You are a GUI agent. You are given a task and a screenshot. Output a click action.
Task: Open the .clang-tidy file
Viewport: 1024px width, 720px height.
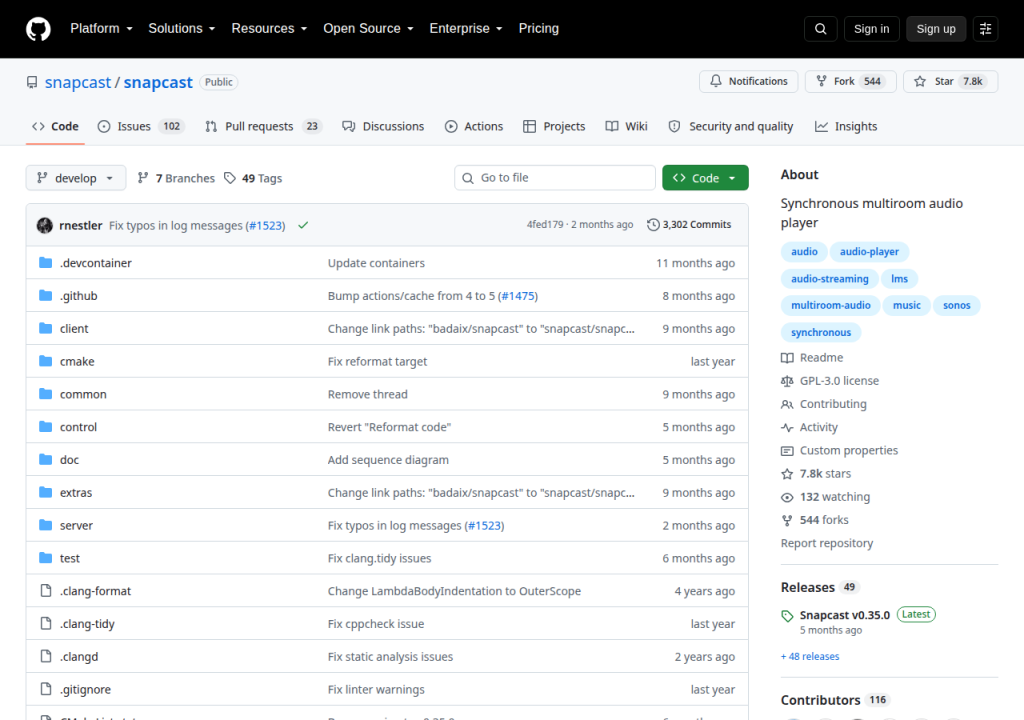pos(87,624)
